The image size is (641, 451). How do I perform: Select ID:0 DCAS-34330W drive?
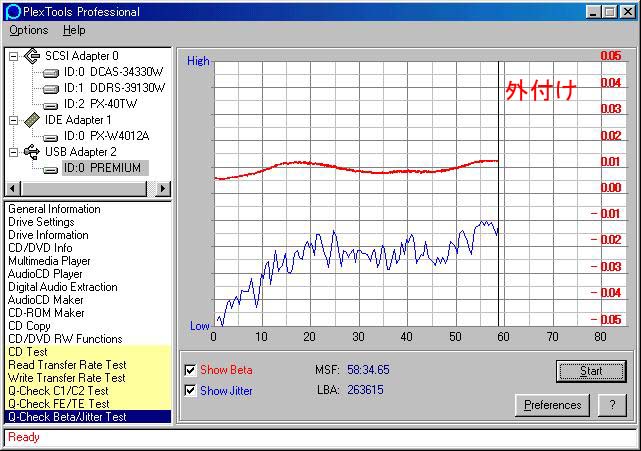pos(113,72)
